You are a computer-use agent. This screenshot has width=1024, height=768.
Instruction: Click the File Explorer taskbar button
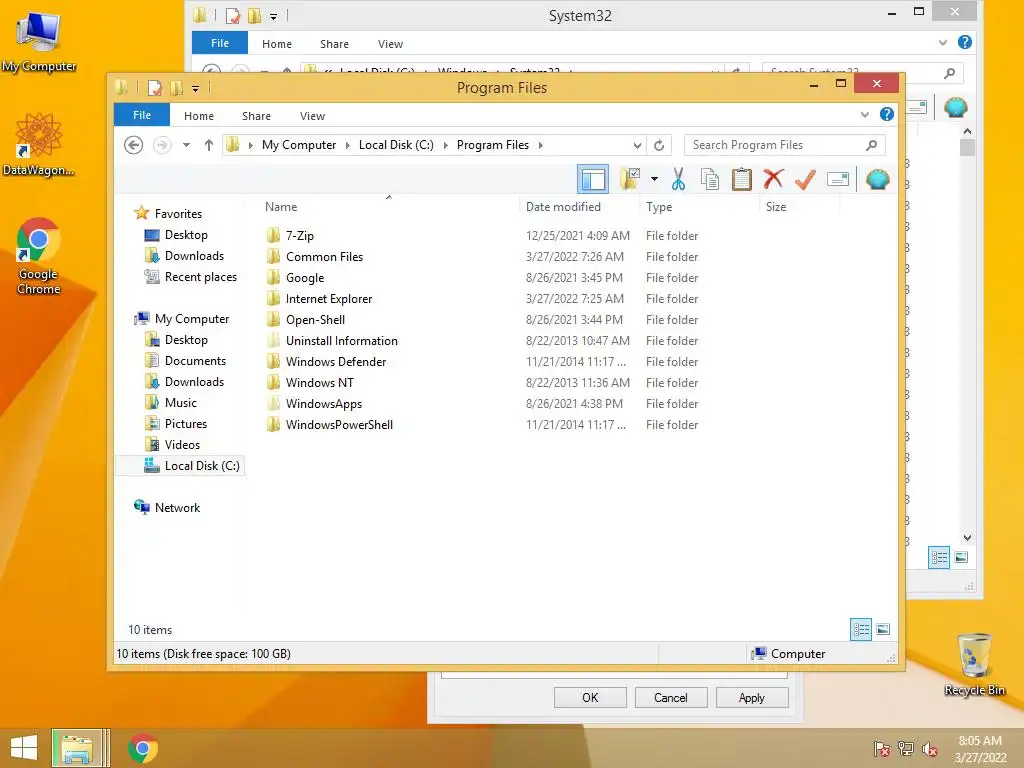point(78,748)
